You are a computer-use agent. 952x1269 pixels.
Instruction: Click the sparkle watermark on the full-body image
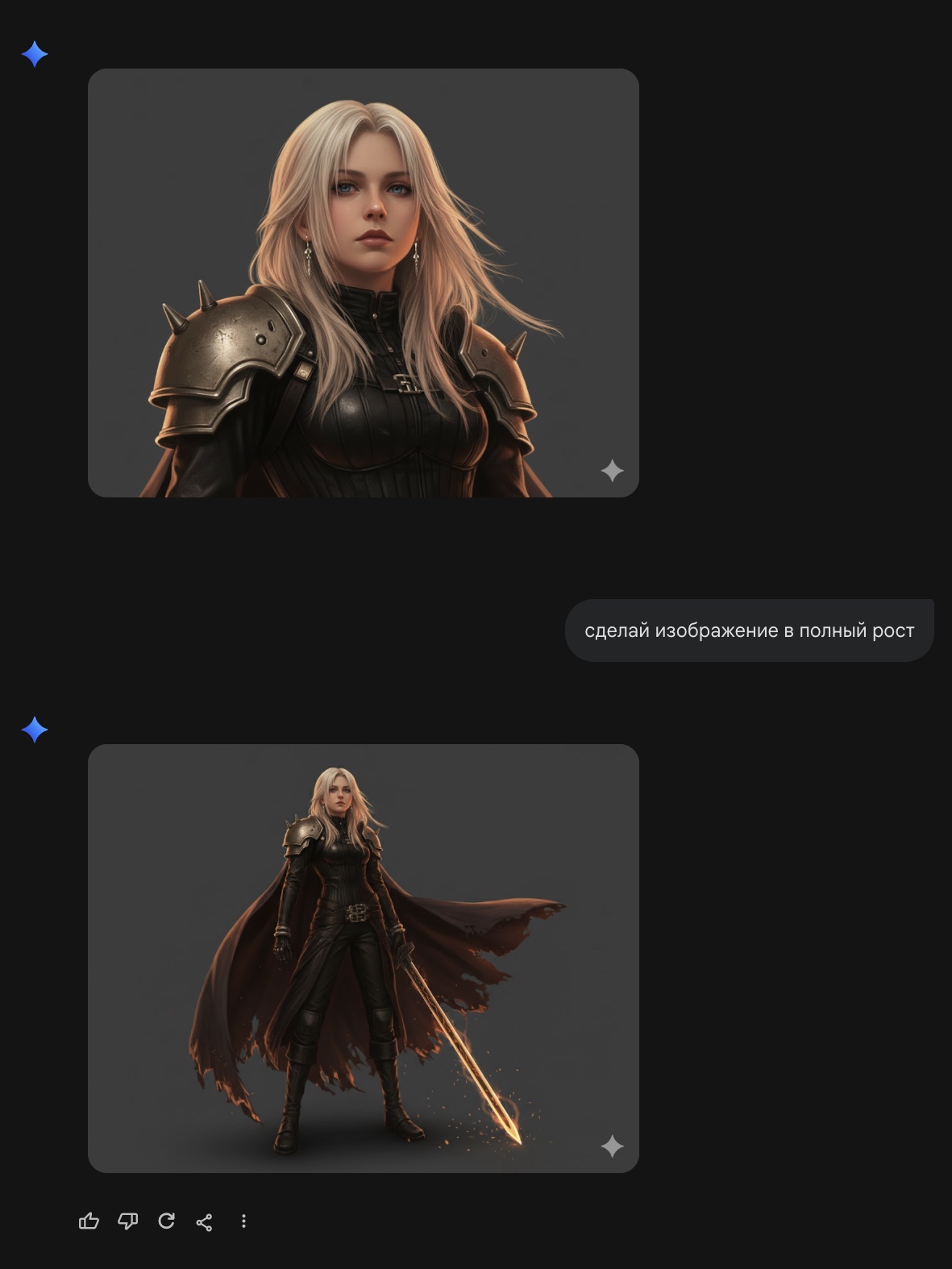point(612,1146)
